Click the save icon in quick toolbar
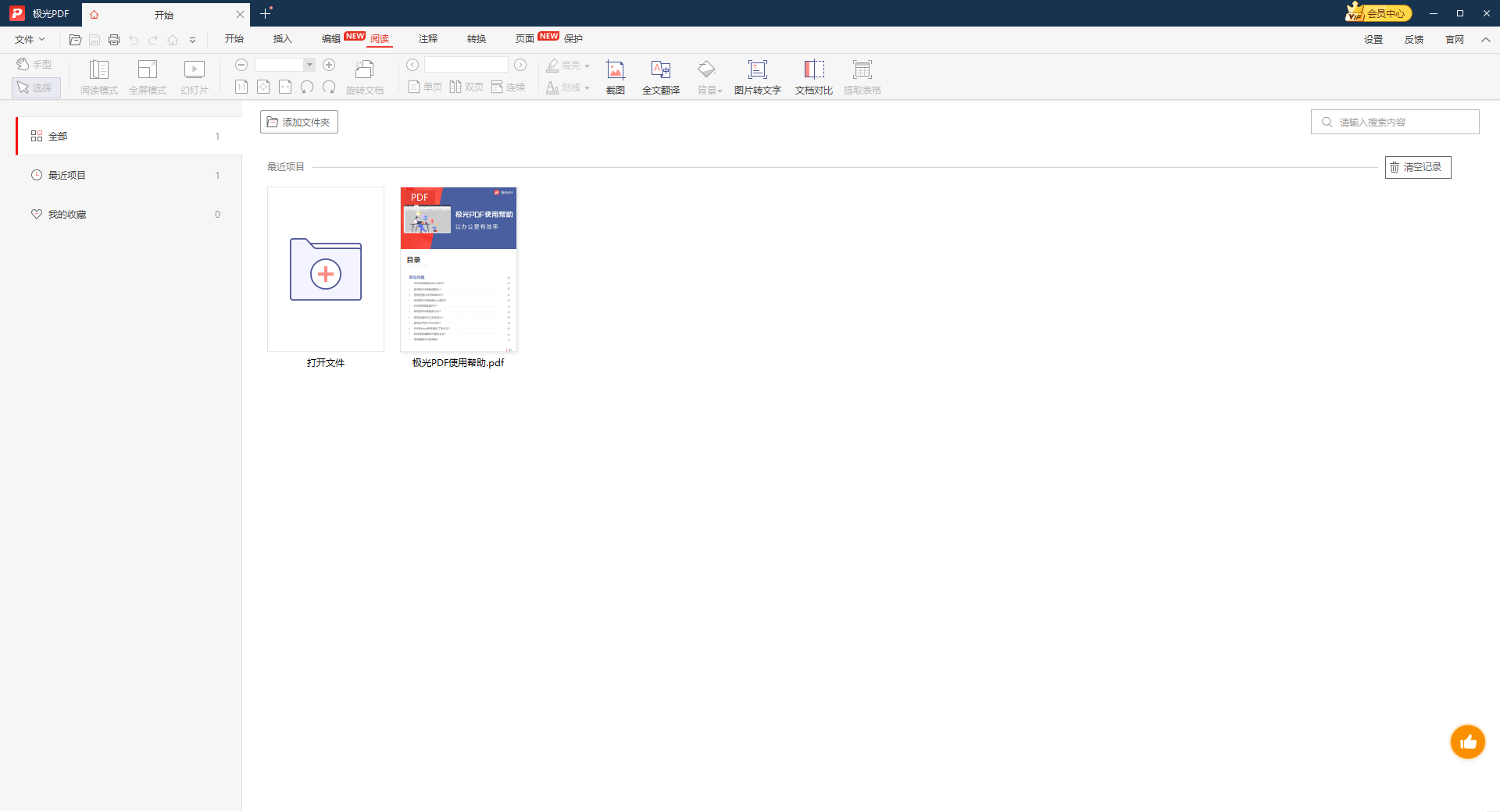 coord(95,40)
